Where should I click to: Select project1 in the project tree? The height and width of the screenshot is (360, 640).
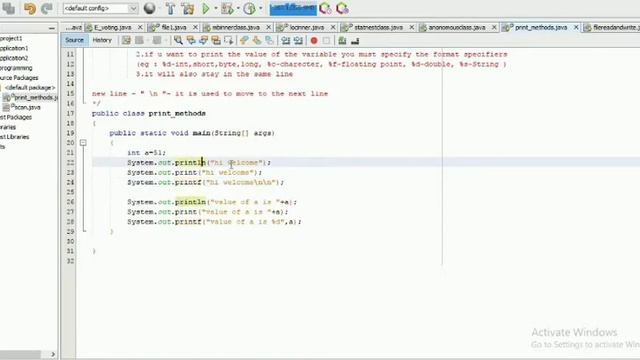coord(11,38)
